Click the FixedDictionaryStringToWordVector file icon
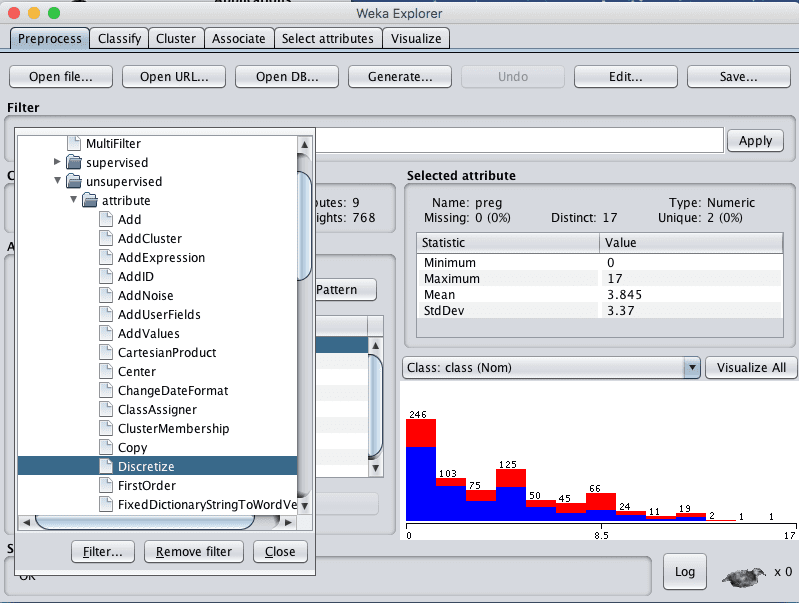799x603 pixels. click(x=106, y=504)
